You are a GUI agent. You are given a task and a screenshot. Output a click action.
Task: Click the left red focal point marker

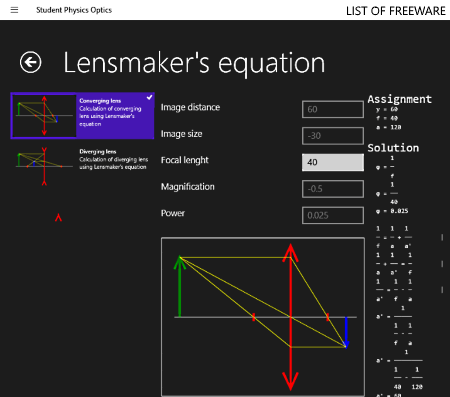click(254, 317)
